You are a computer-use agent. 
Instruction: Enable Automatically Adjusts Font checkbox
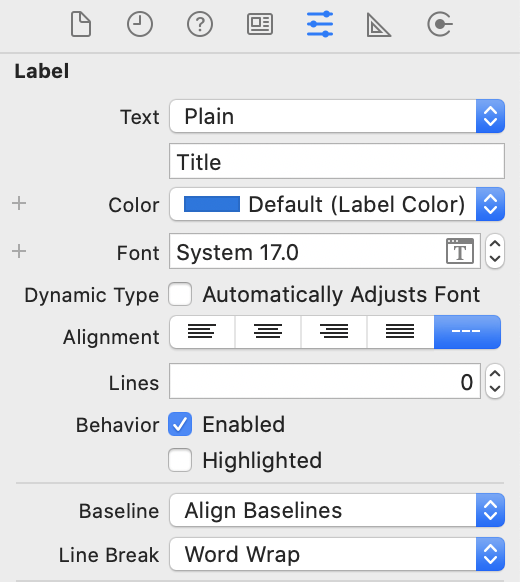click(180, 294)
